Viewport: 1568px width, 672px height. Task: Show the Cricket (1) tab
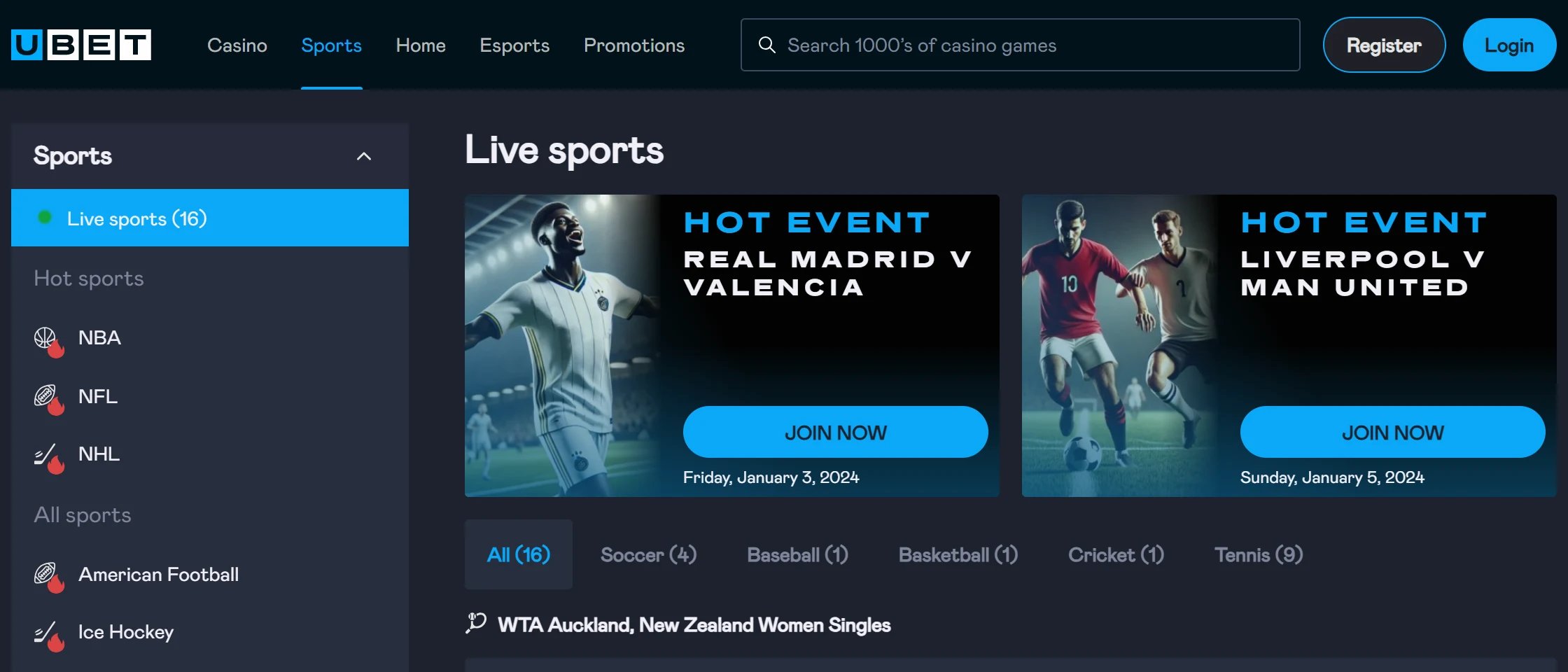1116,554
